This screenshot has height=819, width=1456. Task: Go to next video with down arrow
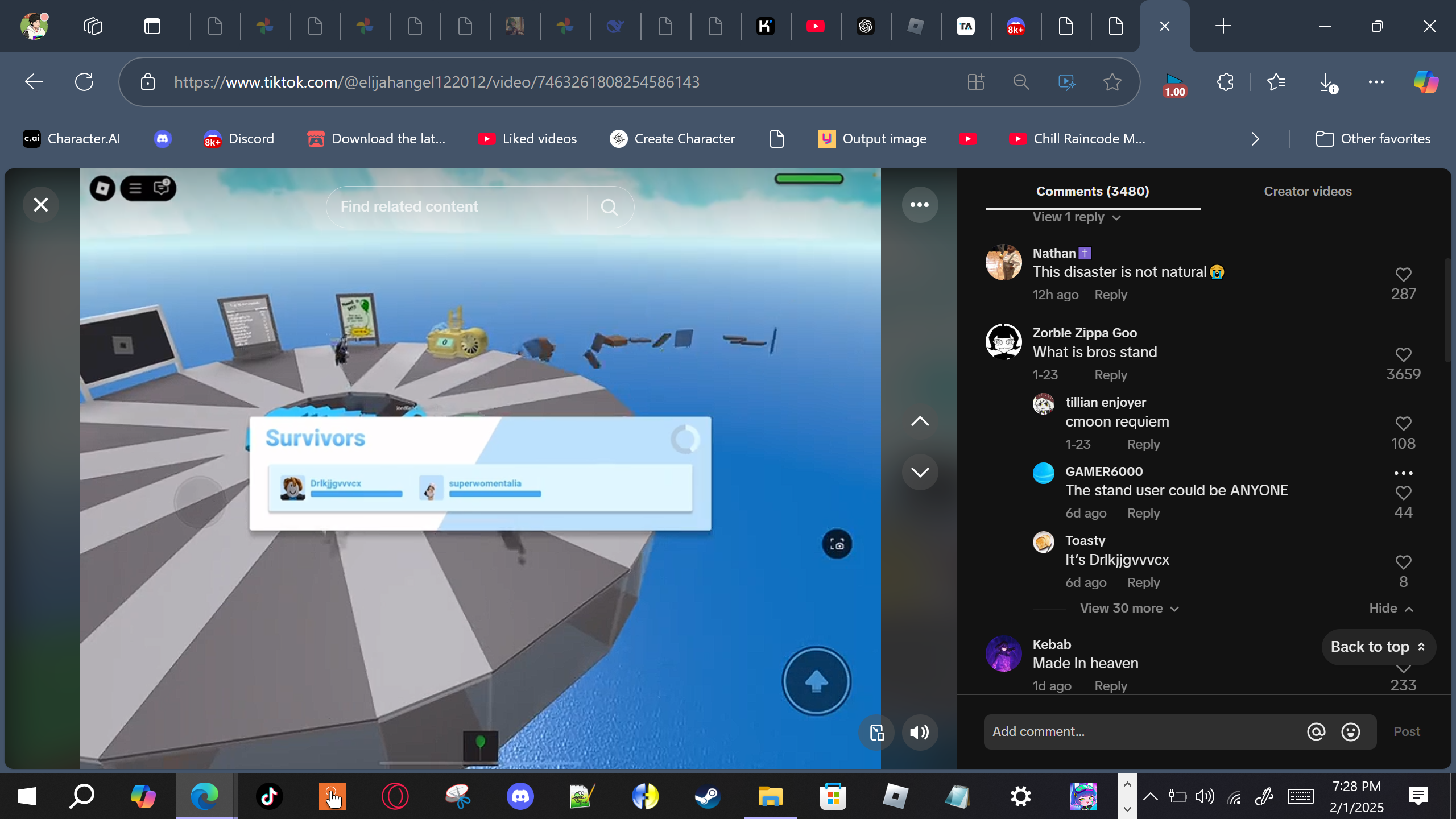point(920,472)
